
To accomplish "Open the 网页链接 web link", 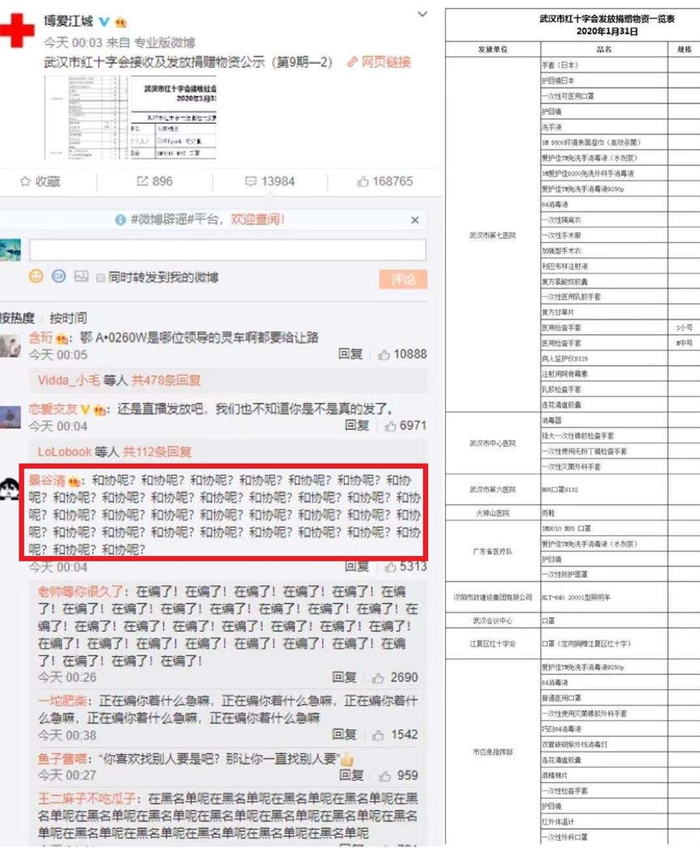I will point(379,62).
